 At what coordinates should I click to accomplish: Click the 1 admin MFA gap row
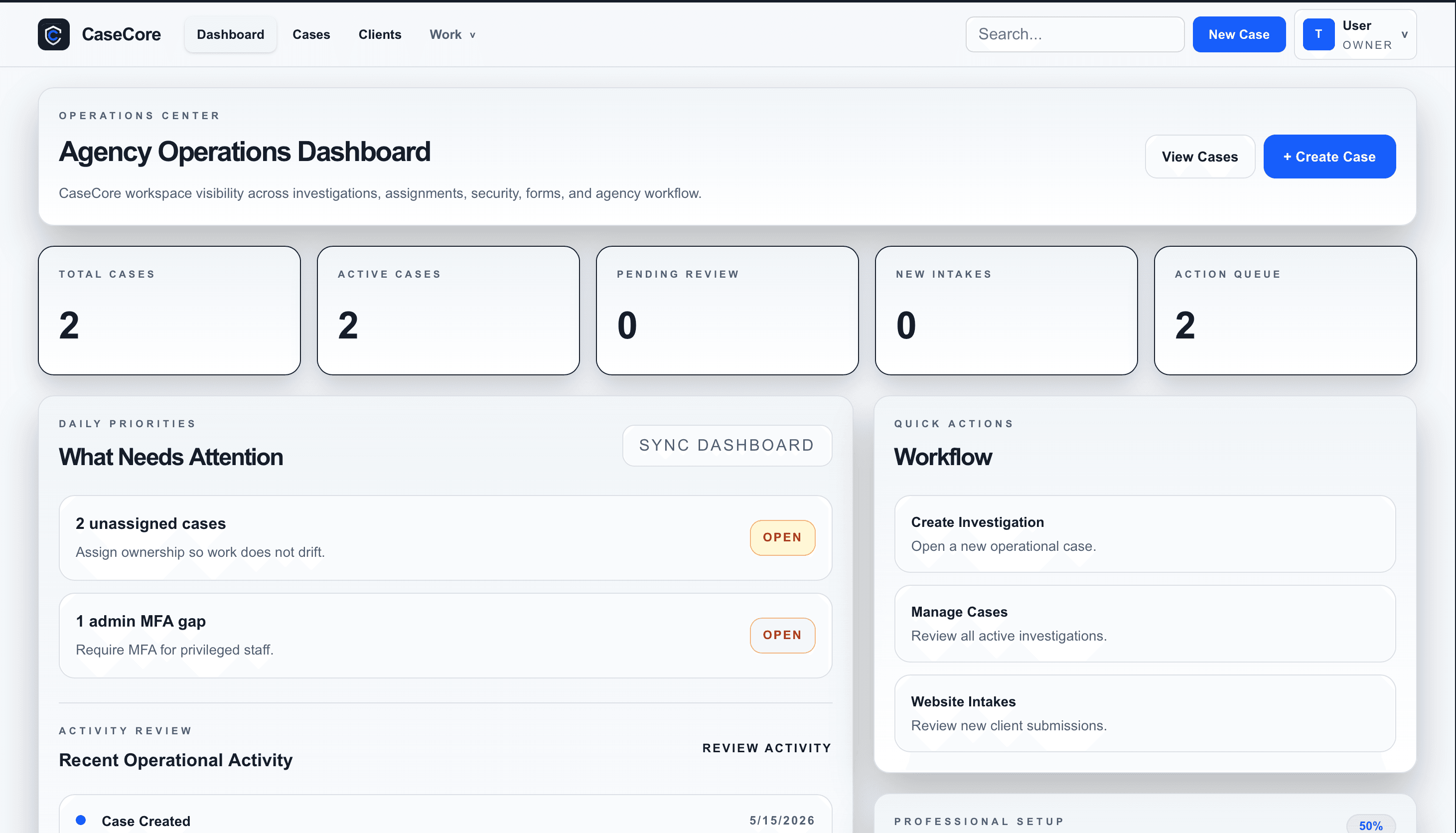(x=445, y=636)
